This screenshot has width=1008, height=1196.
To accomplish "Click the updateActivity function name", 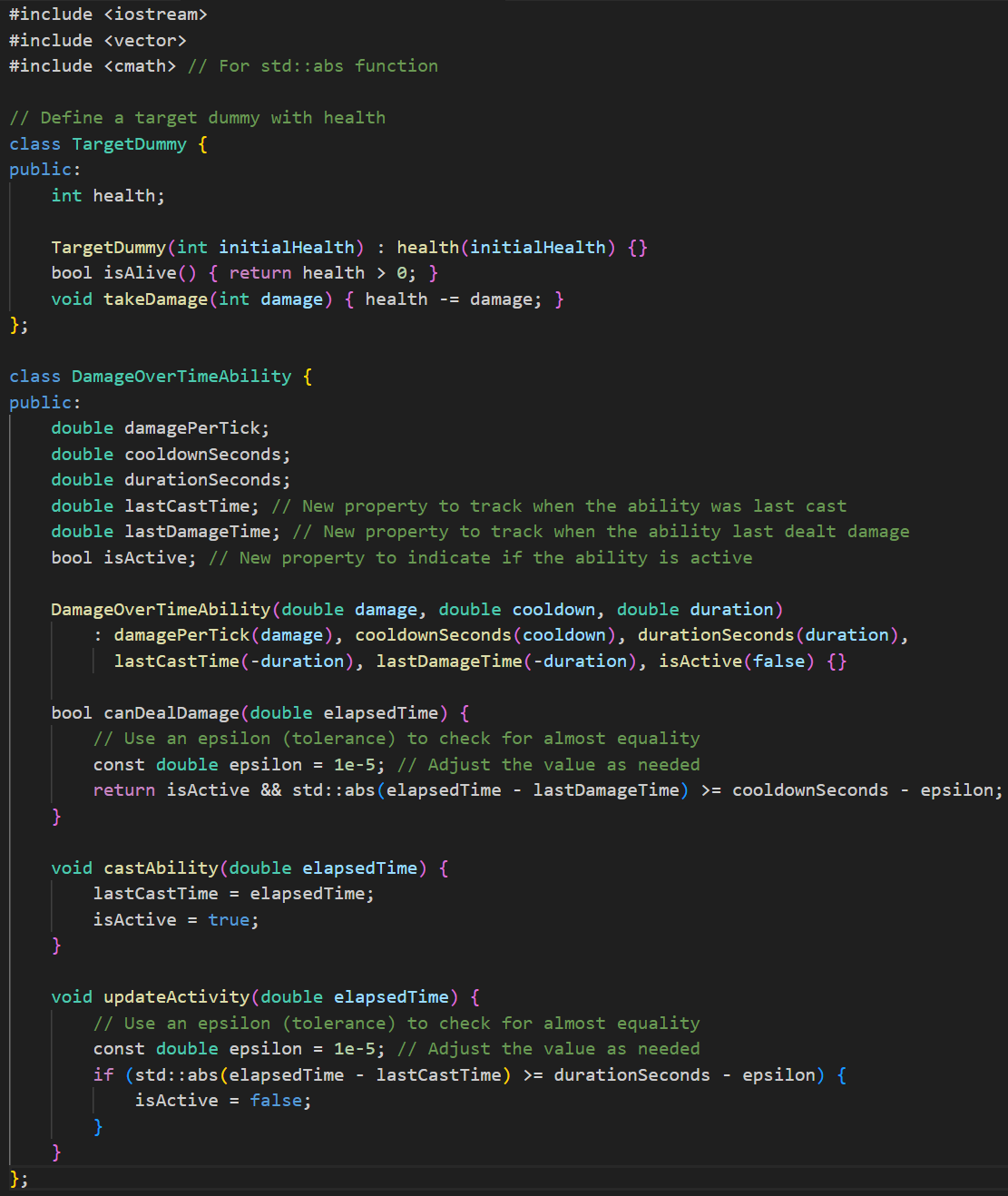I will click(176, 997).
